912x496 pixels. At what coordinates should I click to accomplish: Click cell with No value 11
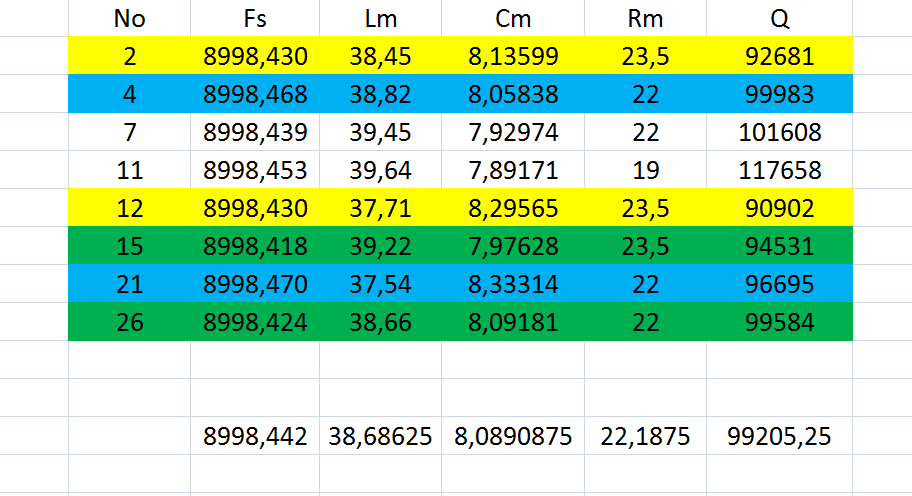coord(129,170)
